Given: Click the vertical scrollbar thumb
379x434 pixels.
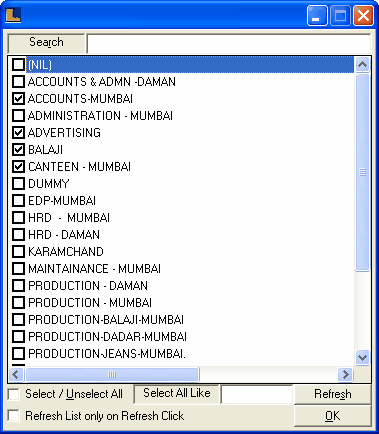Looking at the screenshot, I should click(362, 172).
